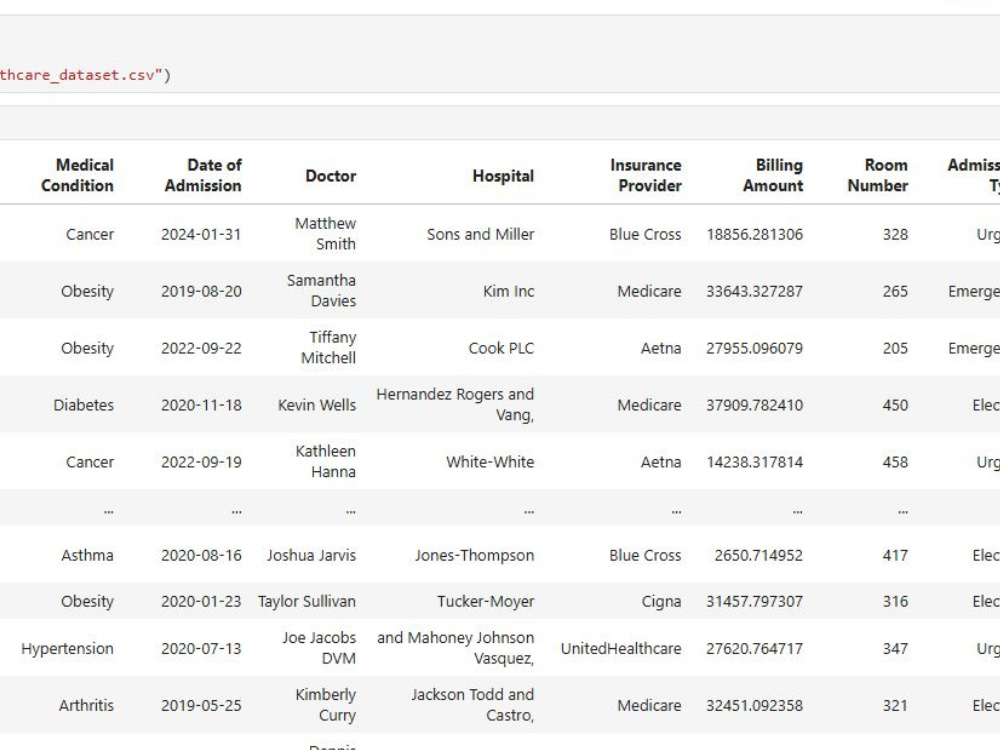Select the Hospital column header
Image resolution: width=1000 pixels, height=750 pixels.
pos(503,176)
